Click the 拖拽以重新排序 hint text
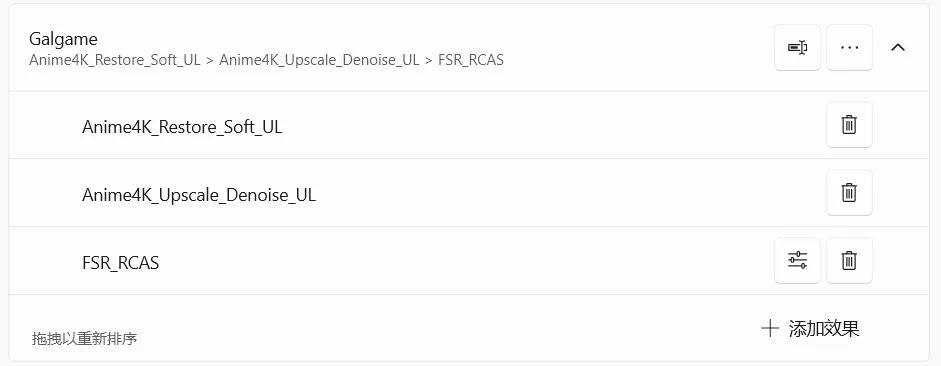941x366 pixels. (x=85, y=339)
